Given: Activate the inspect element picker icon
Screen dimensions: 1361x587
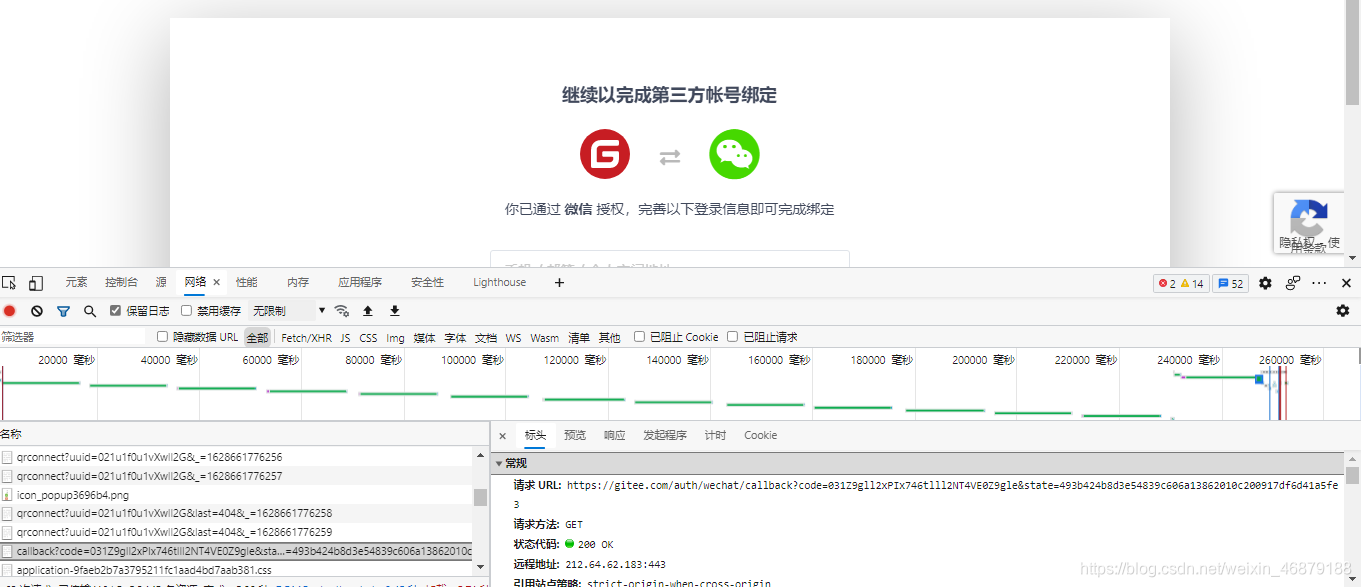Looking at the screenshot, I should point(9,283).
